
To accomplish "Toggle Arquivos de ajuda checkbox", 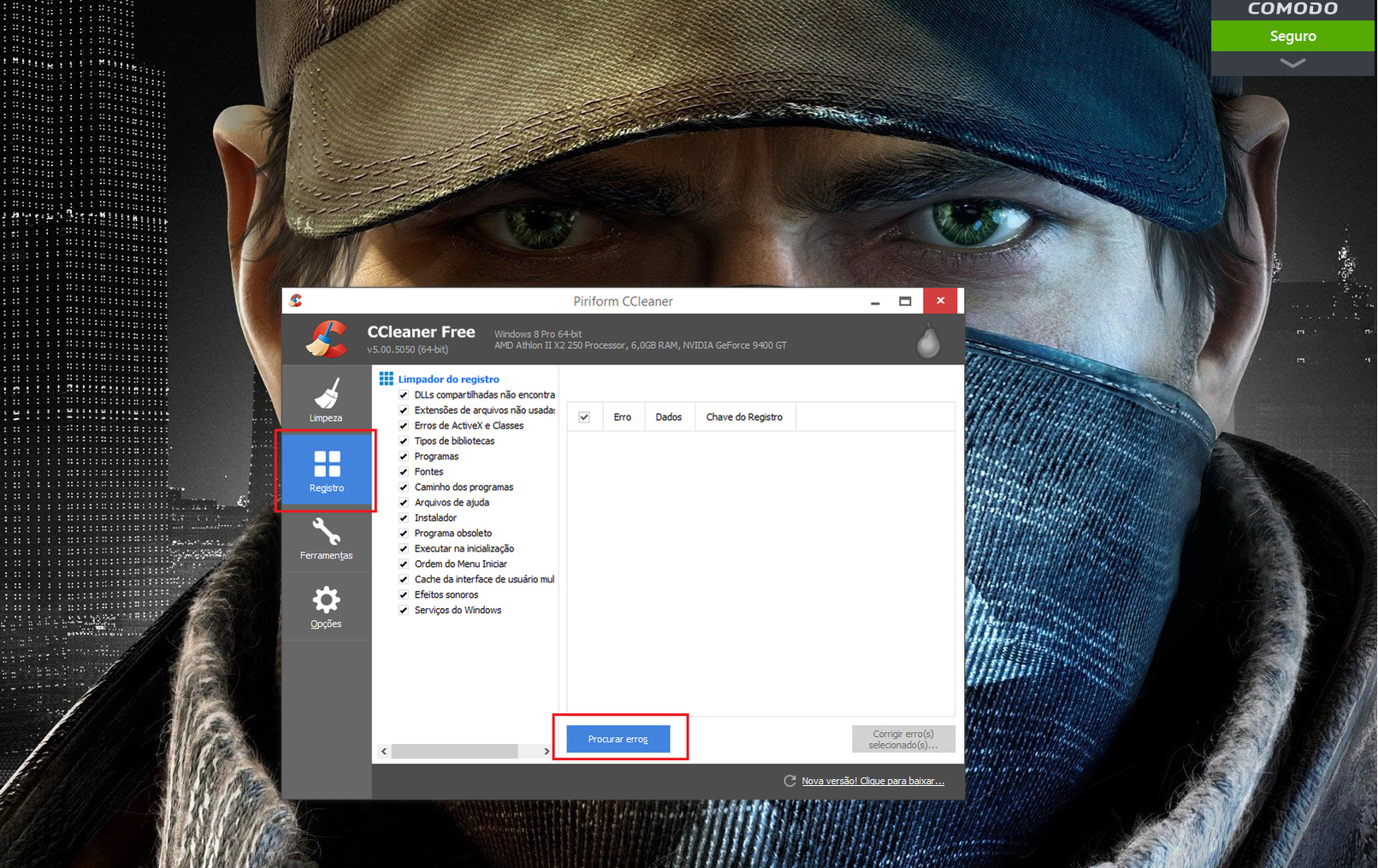I will pyautogui.click(x=404, y=503).
